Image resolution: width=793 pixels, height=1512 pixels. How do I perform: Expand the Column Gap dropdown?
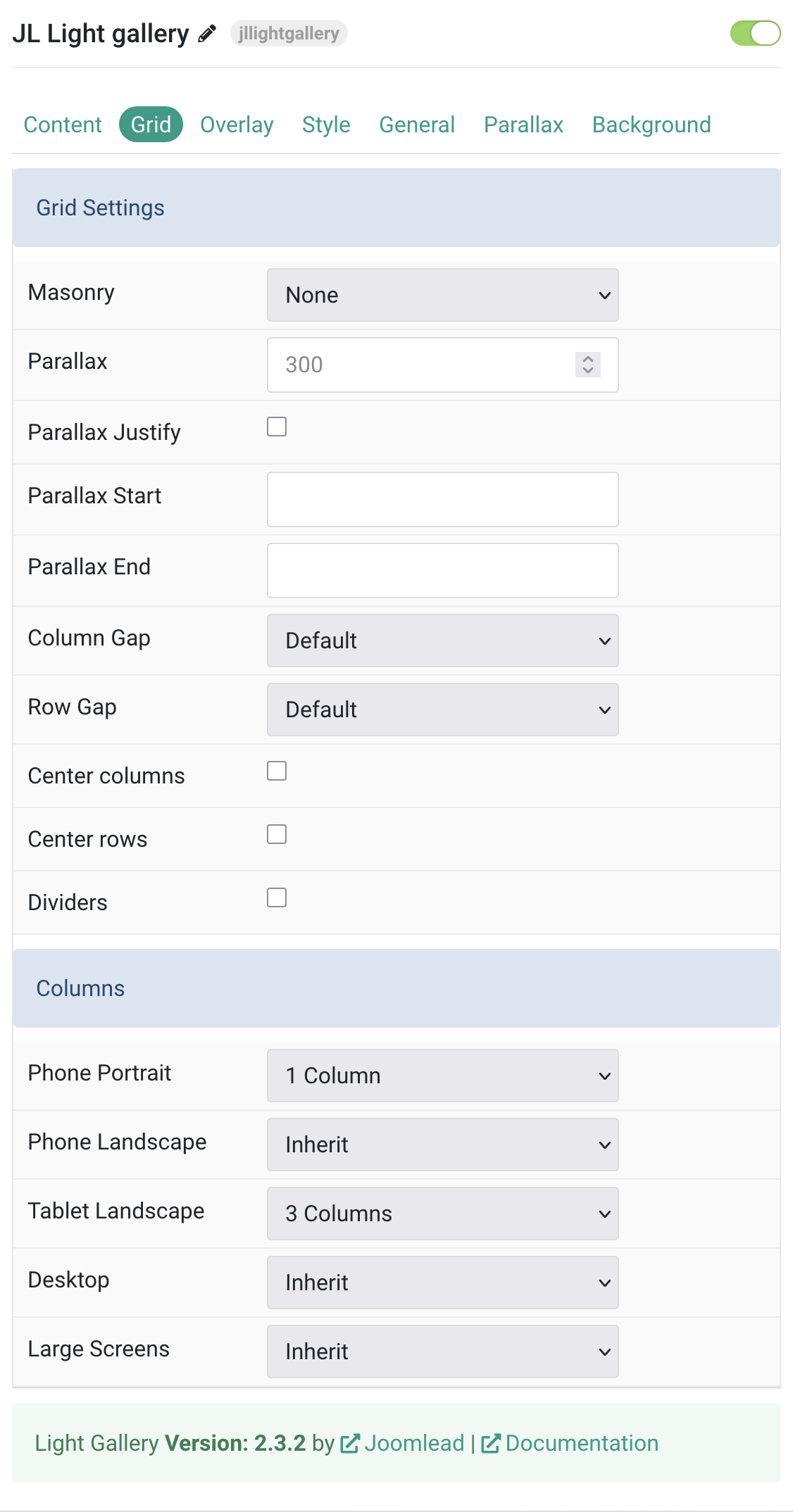(442, 641)
